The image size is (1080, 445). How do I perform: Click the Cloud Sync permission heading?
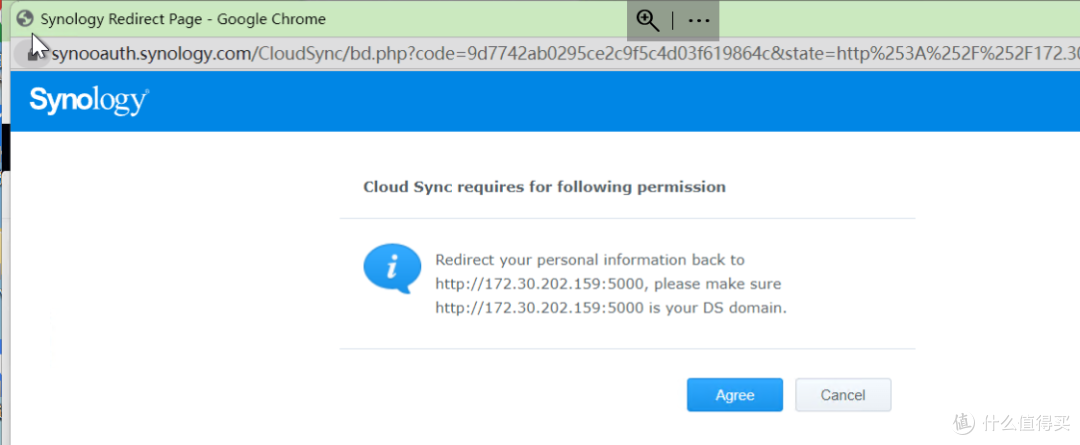coord(544,187)
